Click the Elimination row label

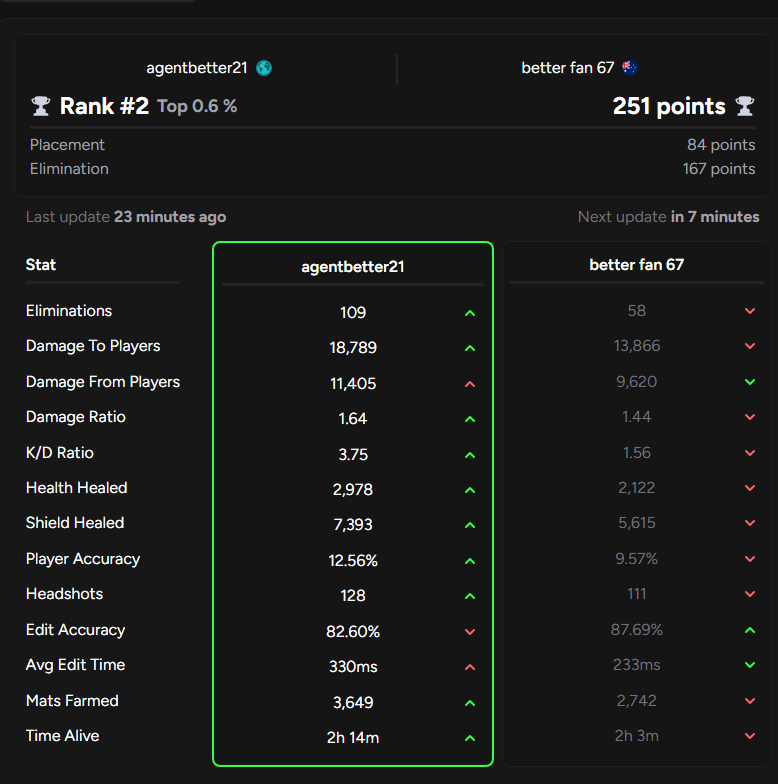[70, 169]
